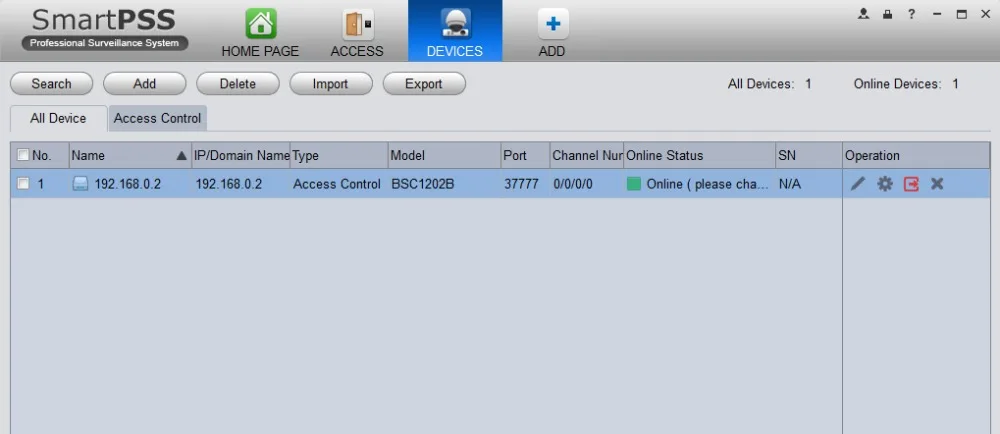Check the box for device row 1
Image resolution: width=1000 pixels, height=434 pixels.
coord(23,184)
